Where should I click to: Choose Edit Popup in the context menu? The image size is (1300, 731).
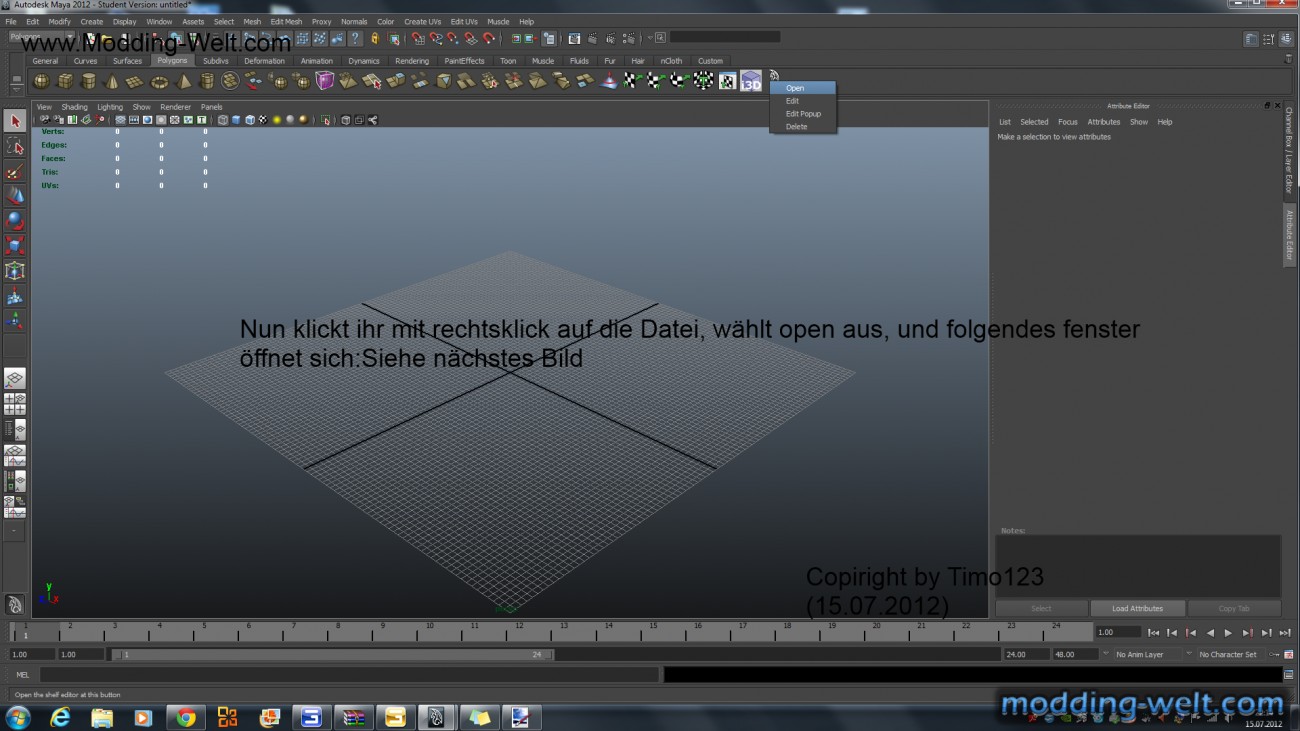pyautogui.click(x=803, y=114)
